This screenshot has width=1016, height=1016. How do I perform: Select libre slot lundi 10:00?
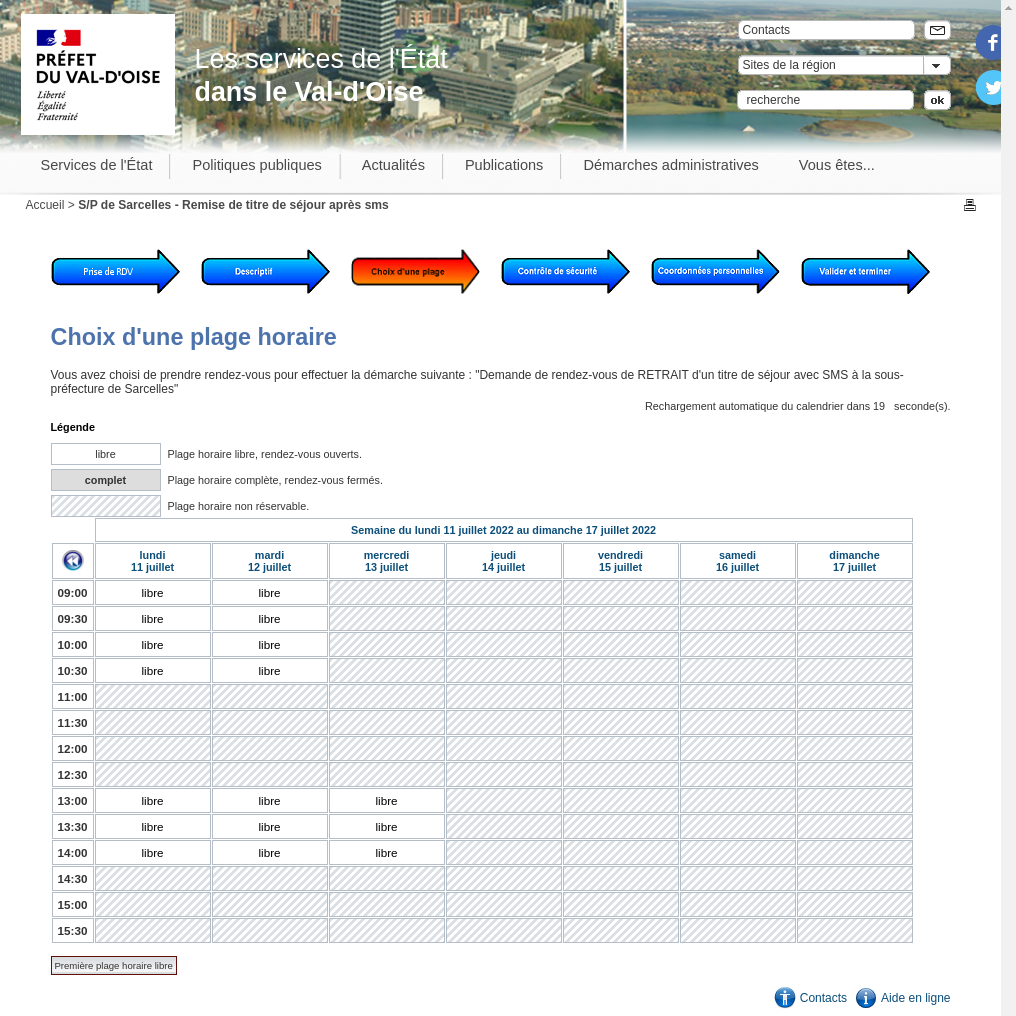(153, 645)
